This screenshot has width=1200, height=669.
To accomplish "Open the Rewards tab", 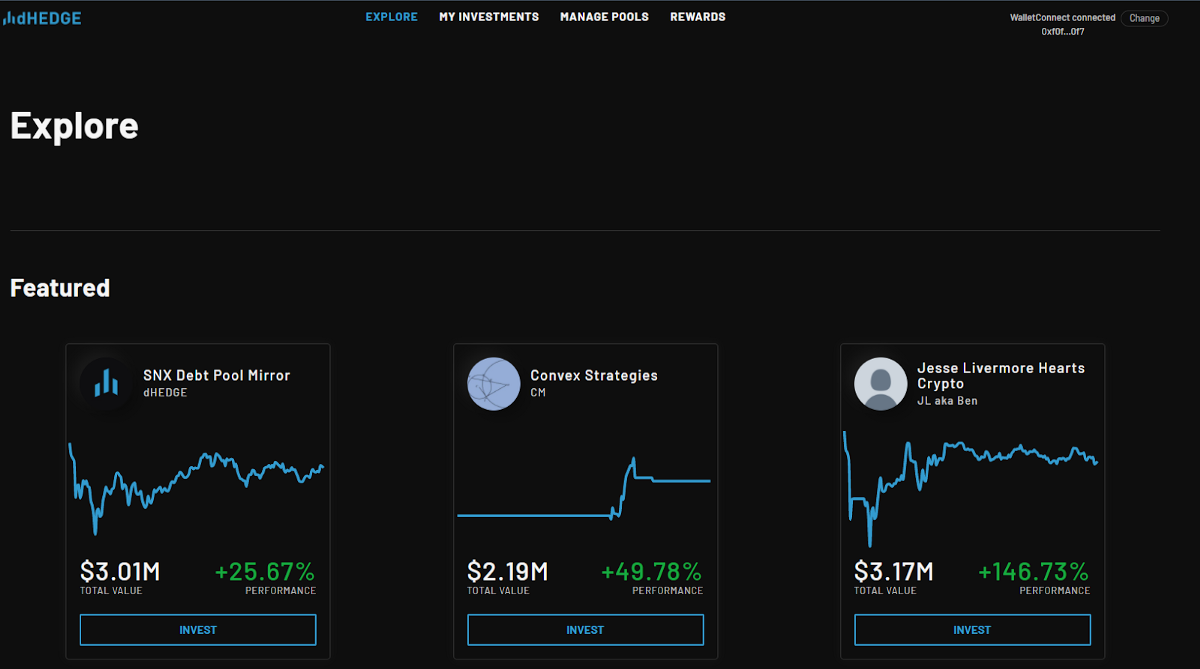I will click(x=698, y=17).
